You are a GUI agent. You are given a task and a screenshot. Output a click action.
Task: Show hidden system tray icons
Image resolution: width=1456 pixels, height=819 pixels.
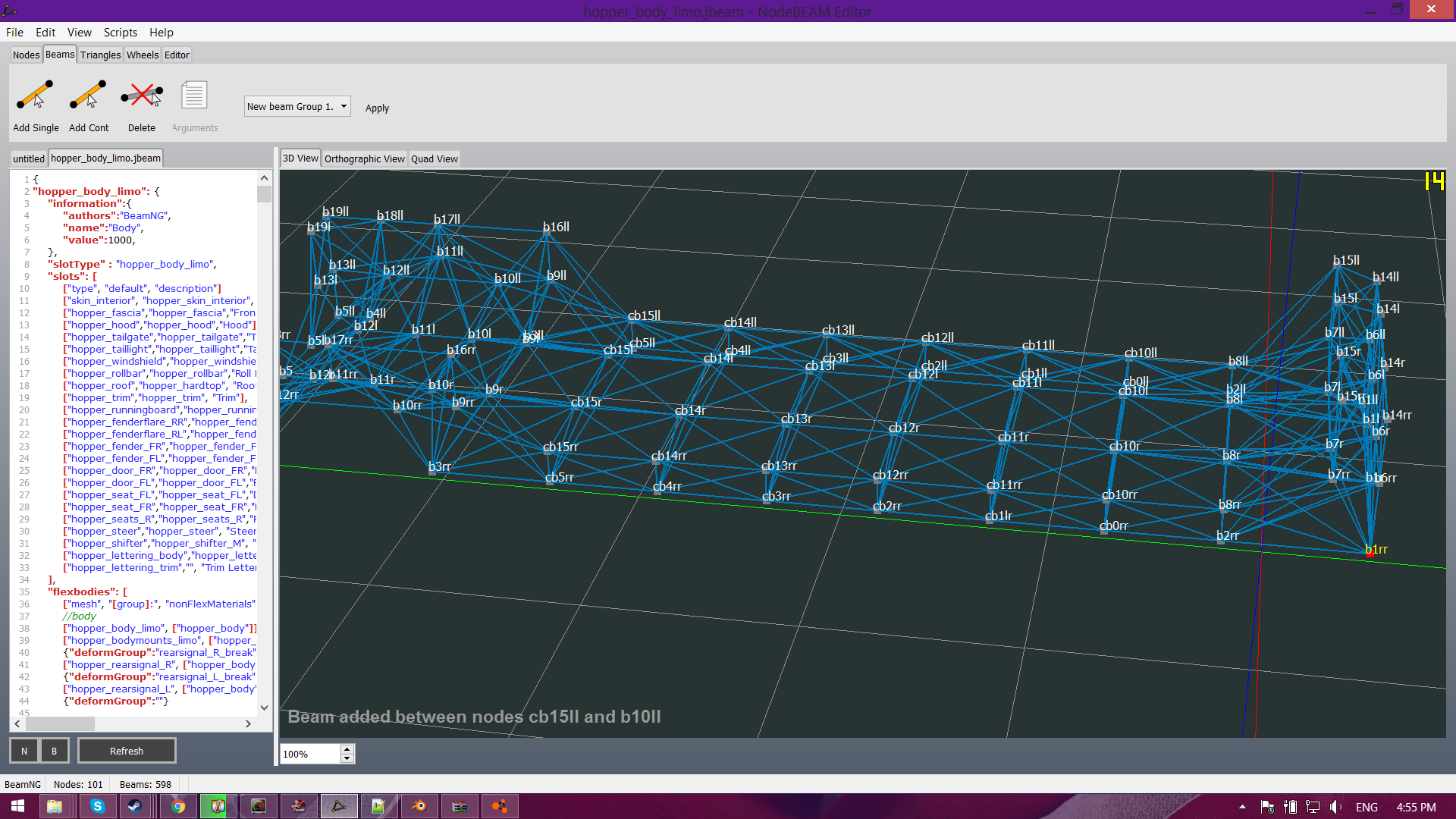[x=1242, y=807]
